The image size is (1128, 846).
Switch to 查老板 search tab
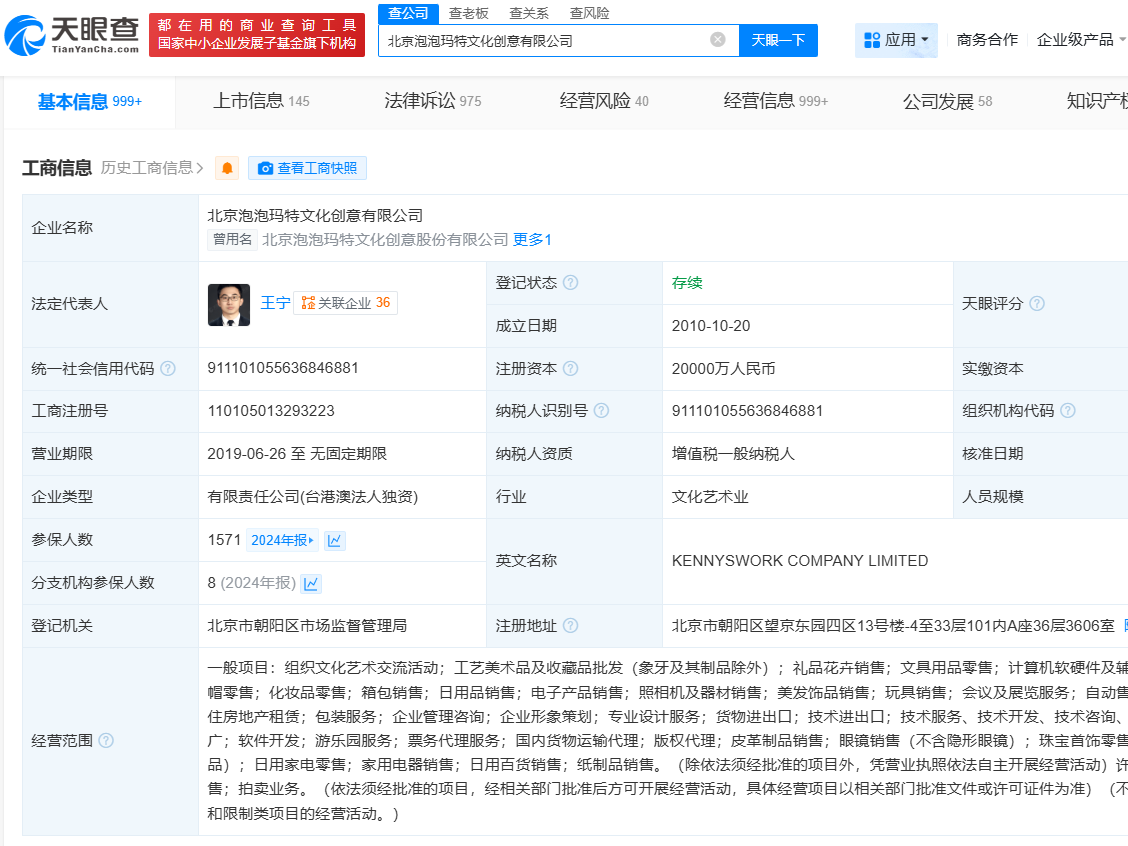coord(468,13)
